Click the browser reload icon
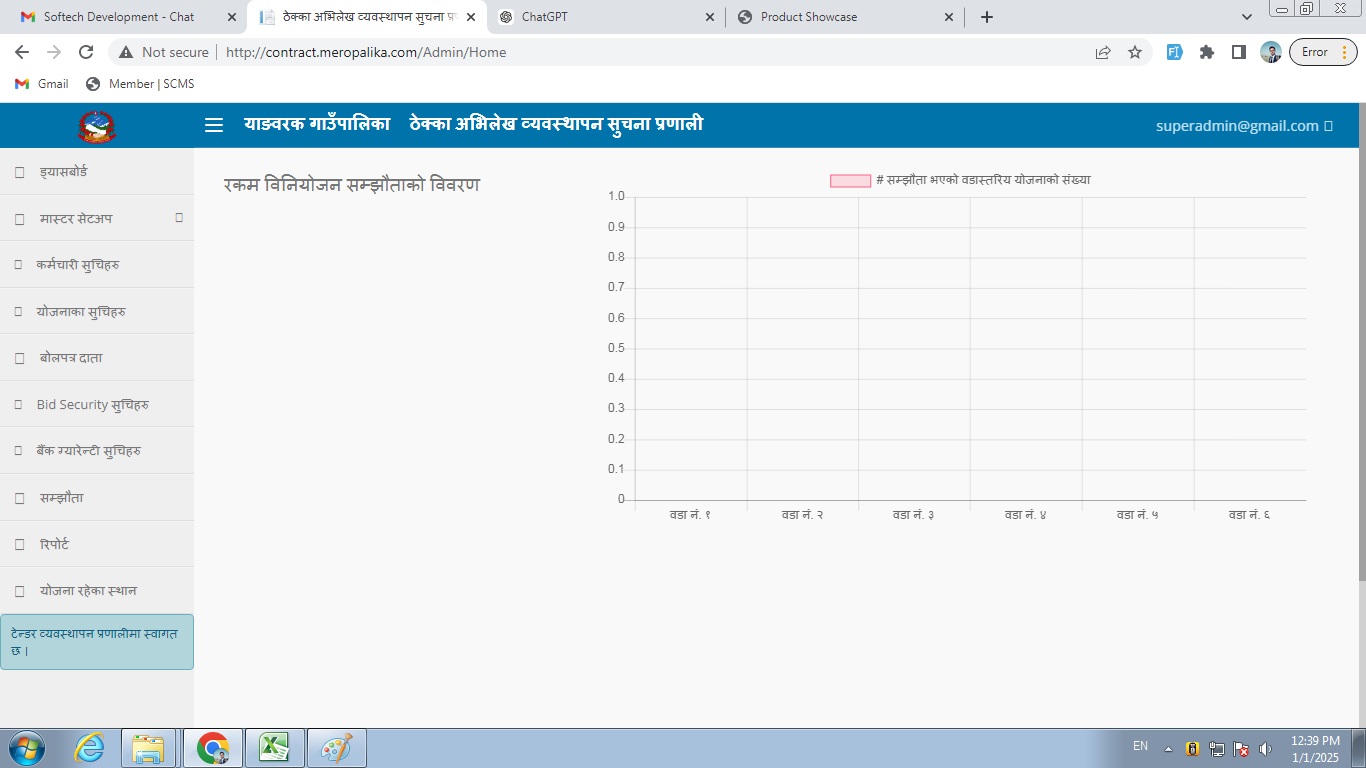The image size is (1366, 768). pyautogui.click(x=86, y=52)
